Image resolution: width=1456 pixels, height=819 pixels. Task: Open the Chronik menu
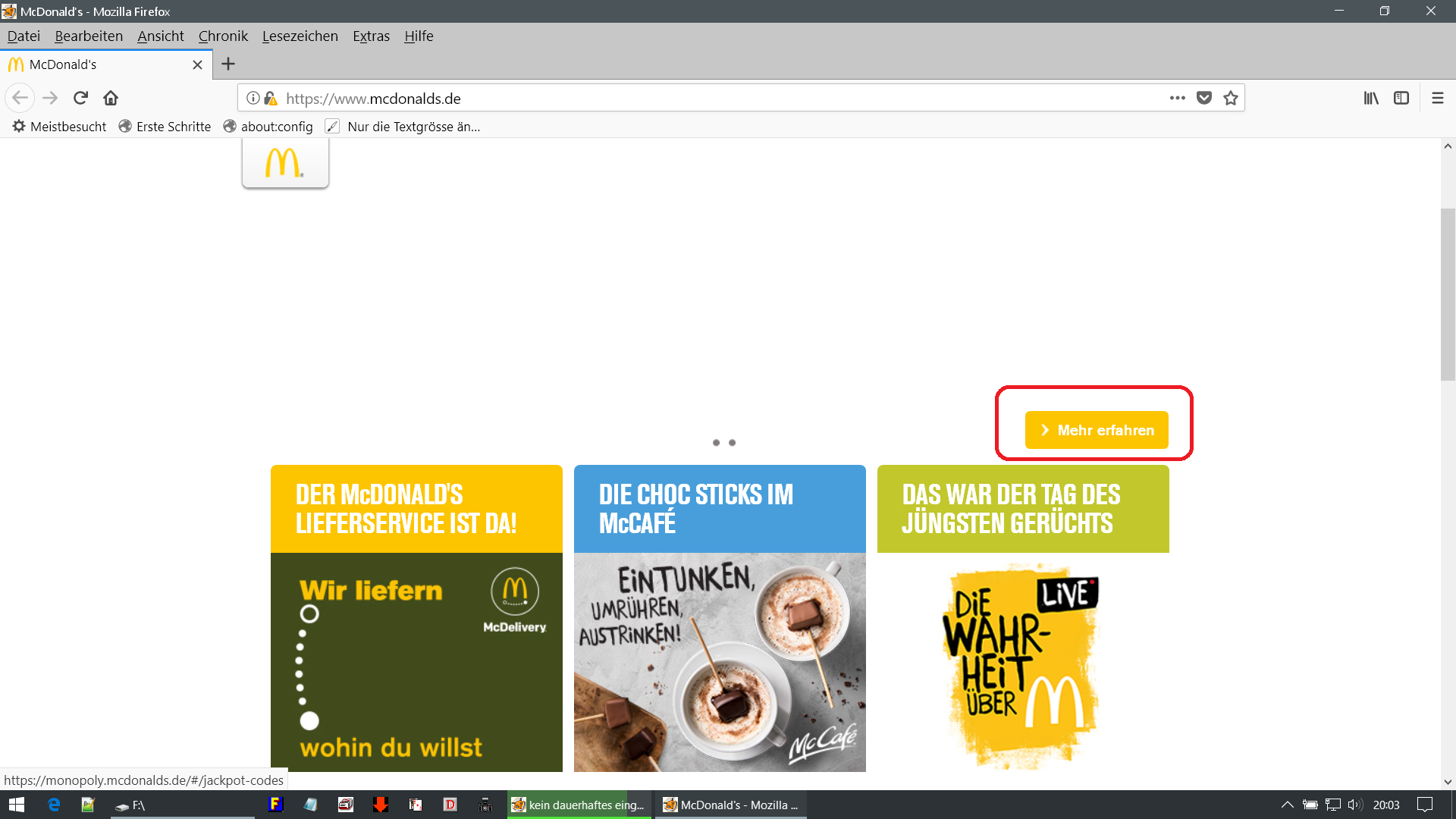click(x=223, y=36)
